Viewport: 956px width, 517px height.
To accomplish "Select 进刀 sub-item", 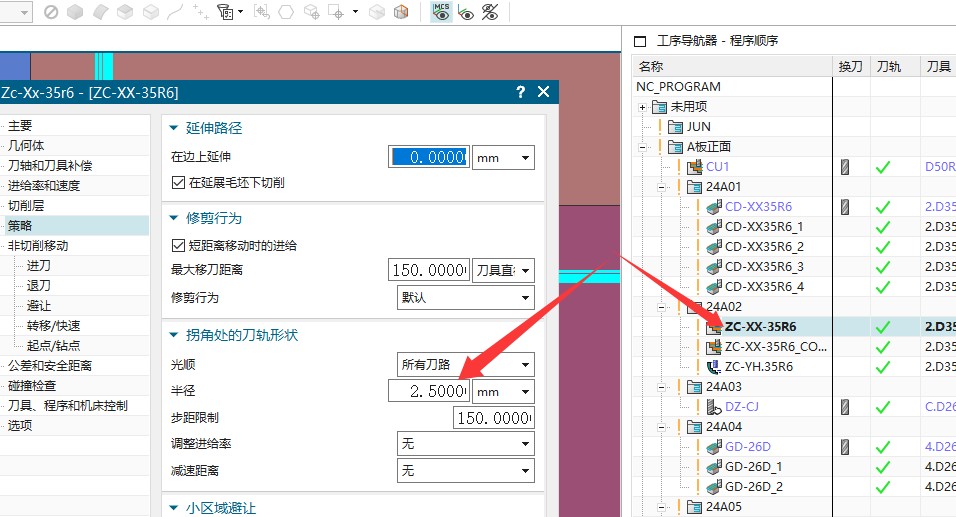I will pos(39,266).
